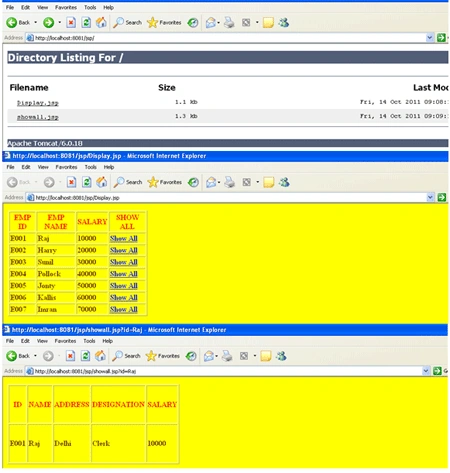Click Home icon in Display.jsp window toolbar
This screenshot has height=473, width=450.
(x=102, y=182)
